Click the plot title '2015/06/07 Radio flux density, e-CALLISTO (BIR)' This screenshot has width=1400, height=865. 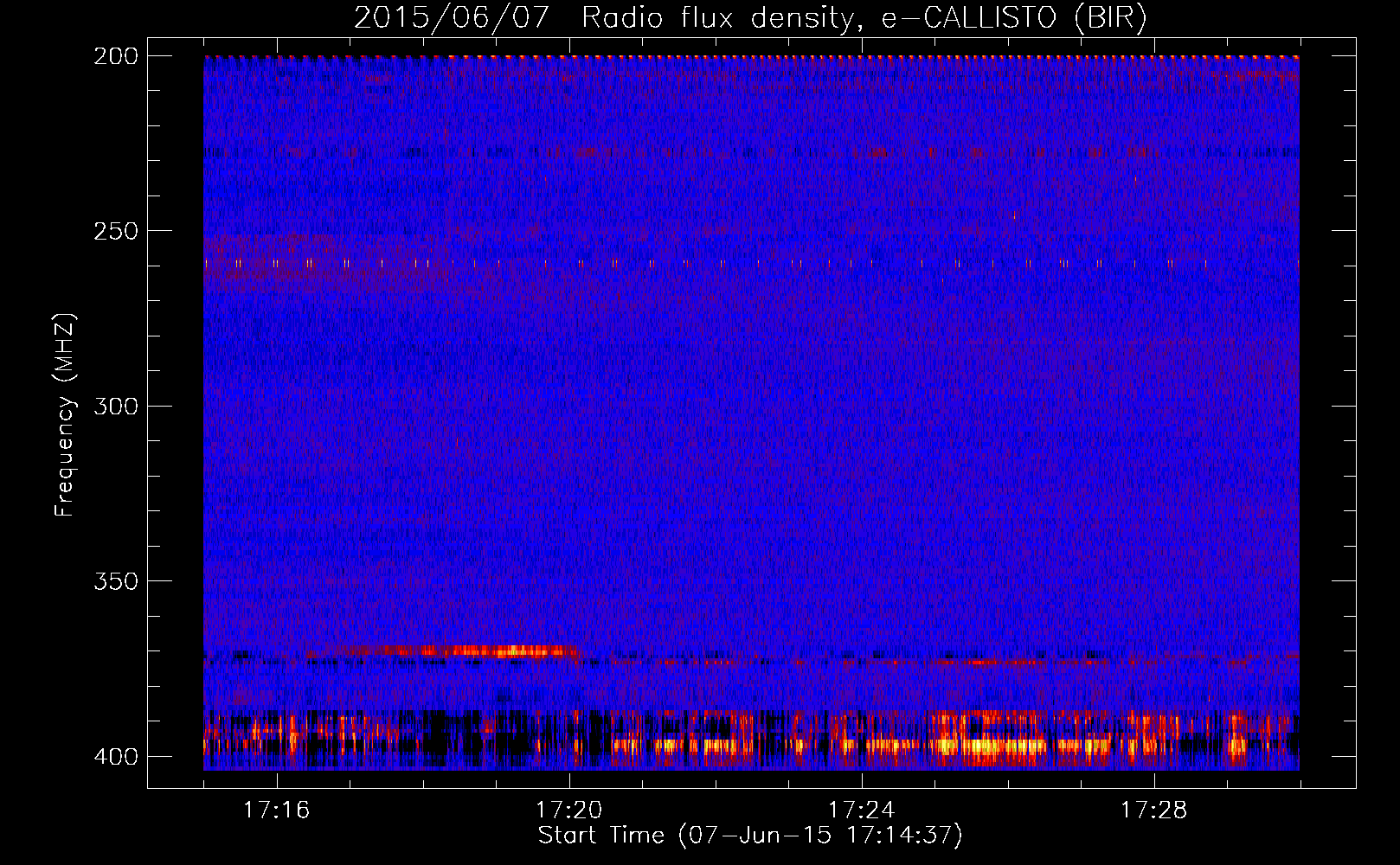point(750,18)
